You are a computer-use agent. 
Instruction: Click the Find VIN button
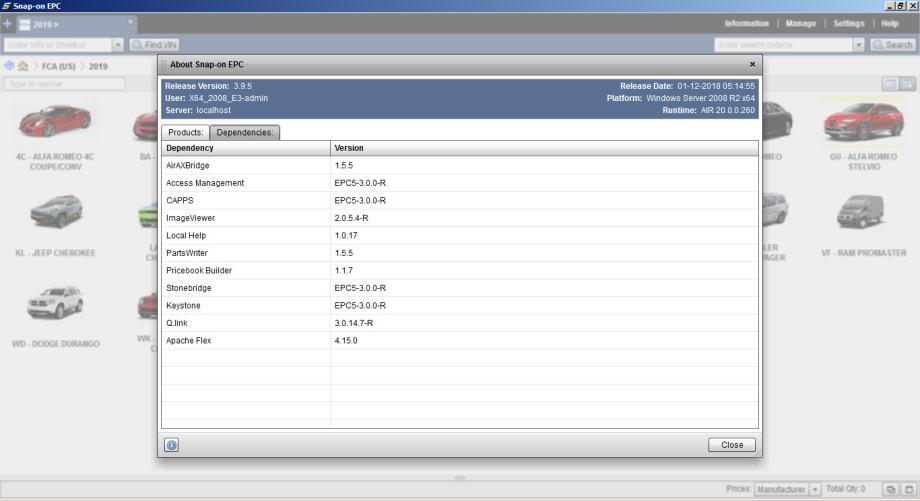tap(155, 45)
